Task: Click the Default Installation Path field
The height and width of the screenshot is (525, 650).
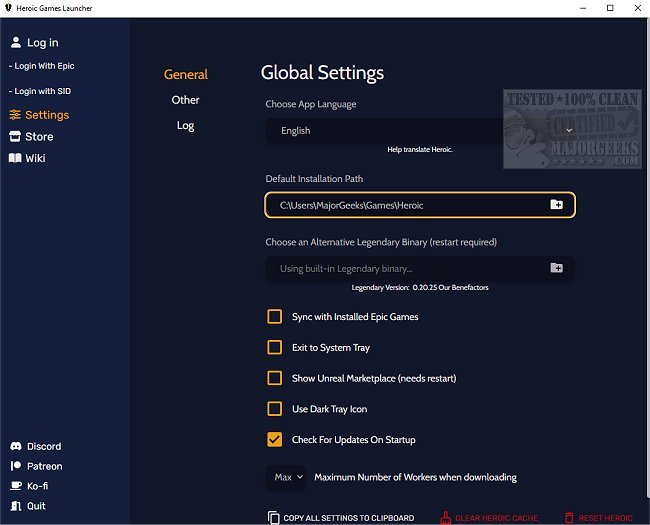Action: click(405, 205)
